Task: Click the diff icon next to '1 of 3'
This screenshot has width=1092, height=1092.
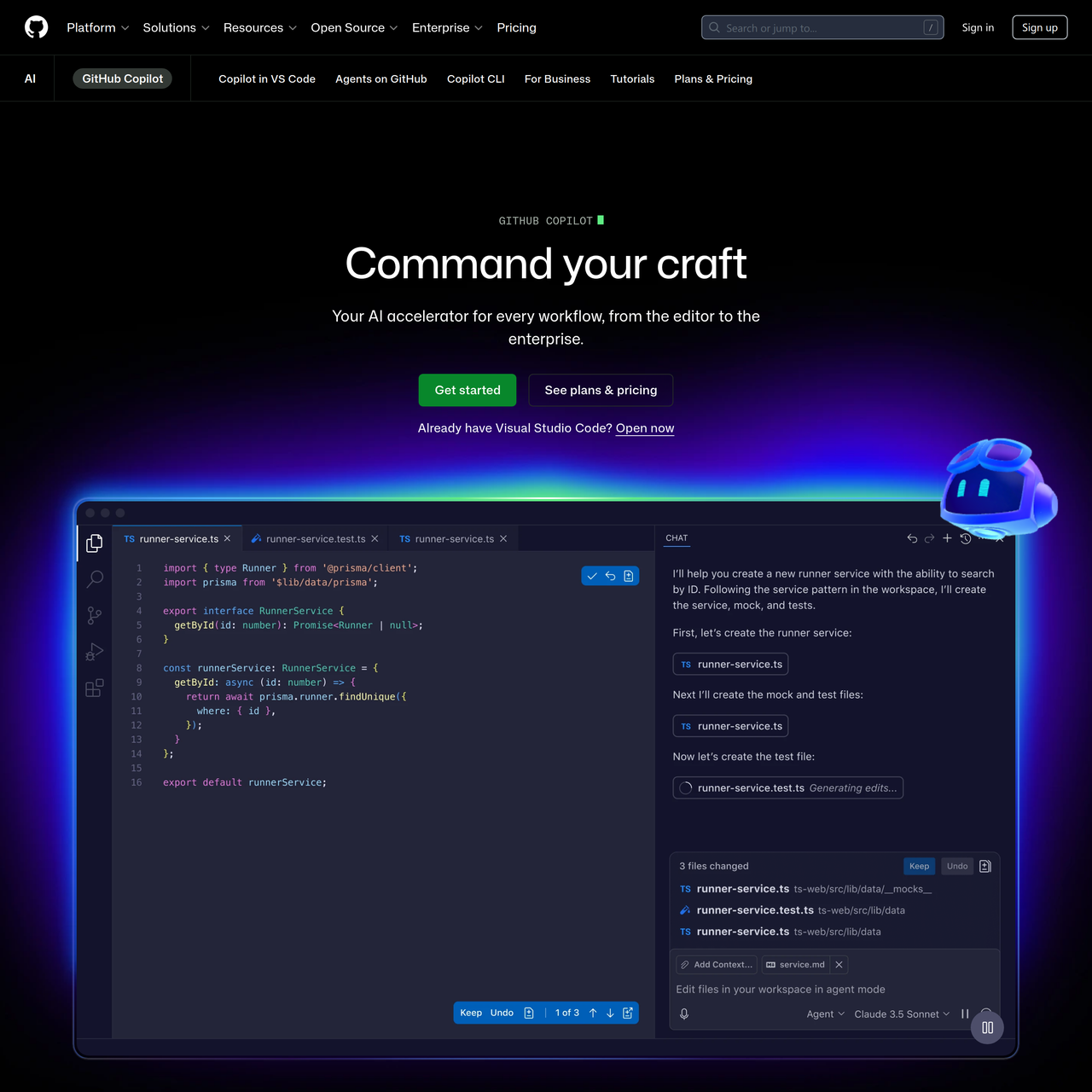Action: click(529, 1013)
